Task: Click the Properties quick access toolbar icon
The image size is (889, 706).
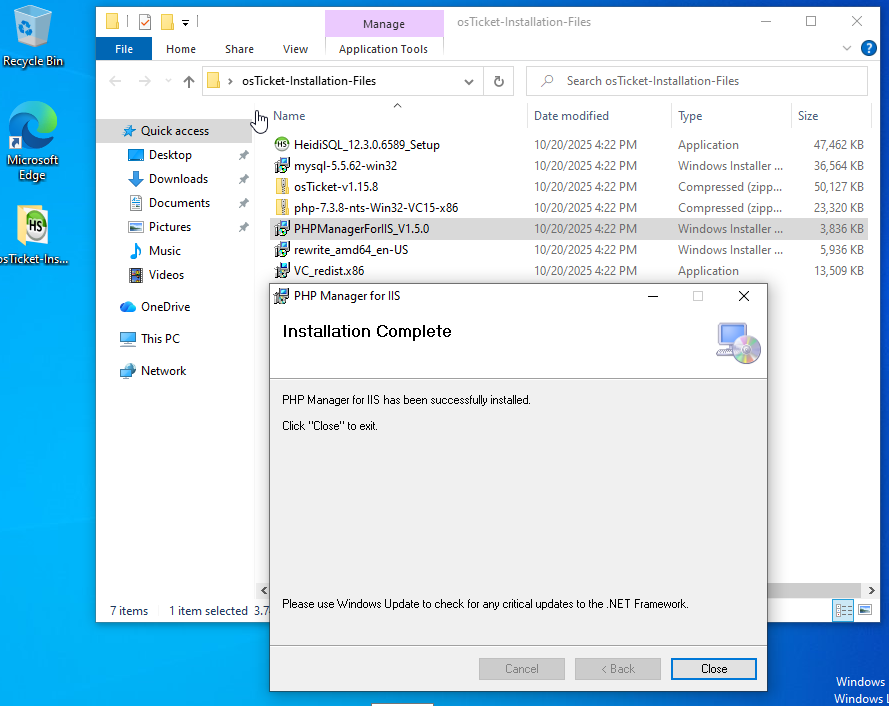Action: coord(145,22)
